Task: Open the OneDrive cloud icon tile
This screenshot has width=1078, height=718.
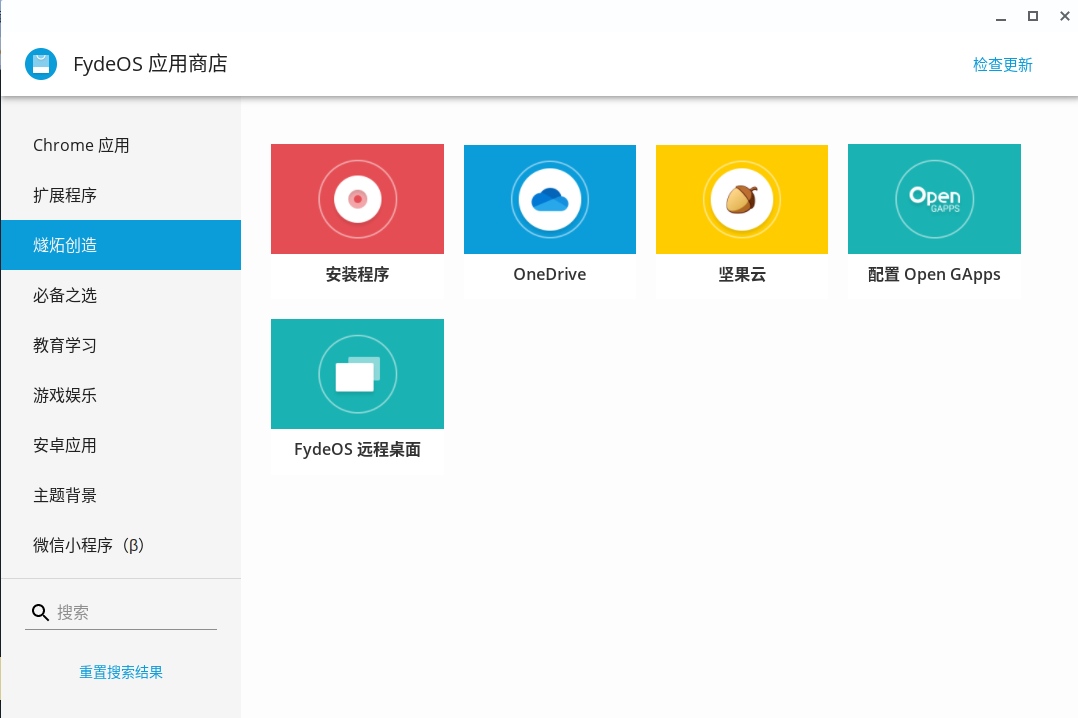Action: point(550,199)
